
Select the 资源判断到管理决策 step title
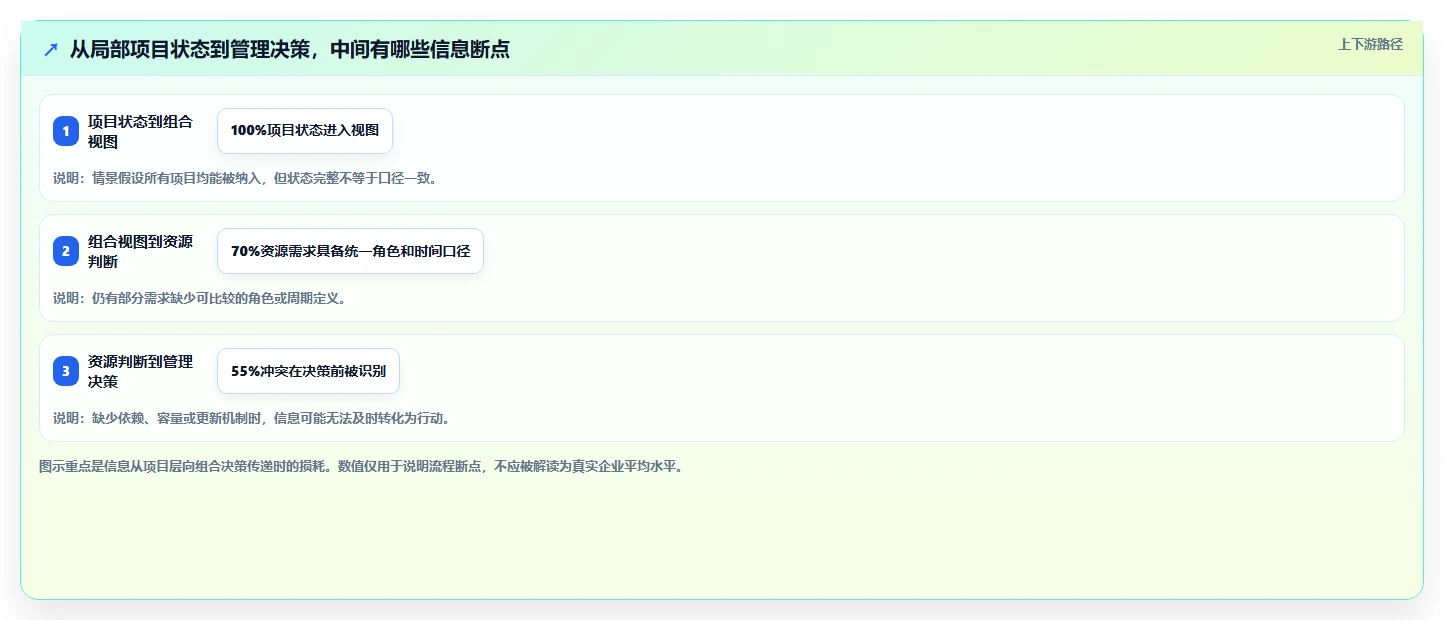coord(140,371)
